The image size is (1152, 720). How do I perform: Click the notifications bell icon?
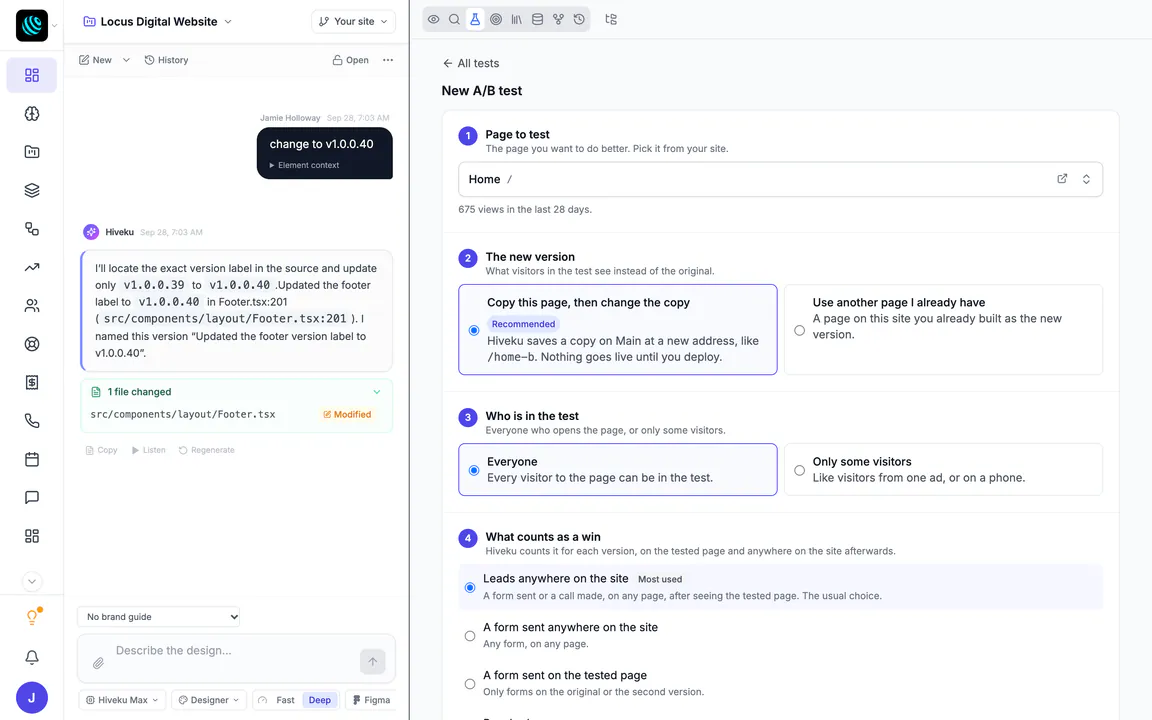pos(32,658)
